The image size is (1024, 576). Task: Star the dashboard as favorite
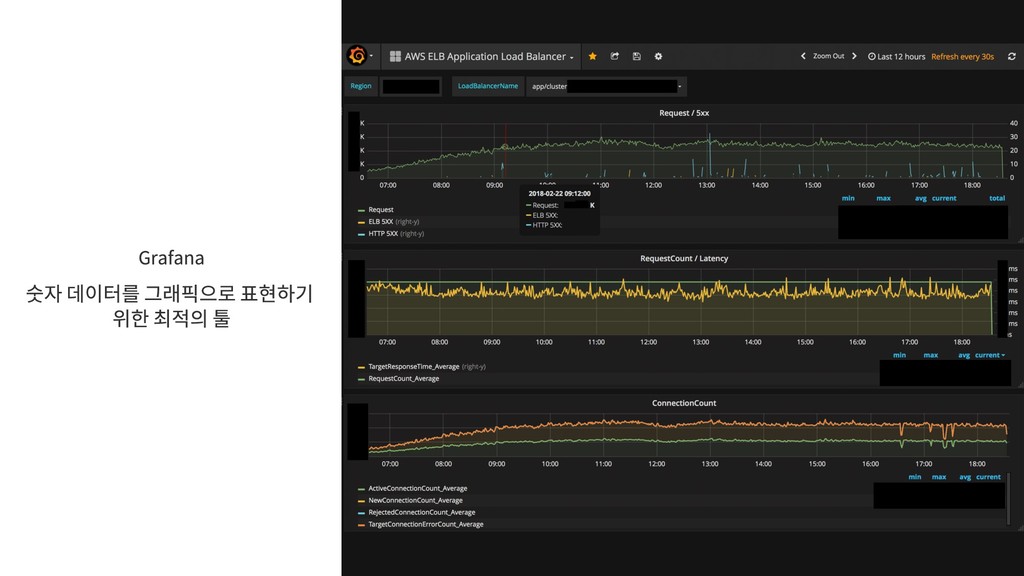pos(592,56)
